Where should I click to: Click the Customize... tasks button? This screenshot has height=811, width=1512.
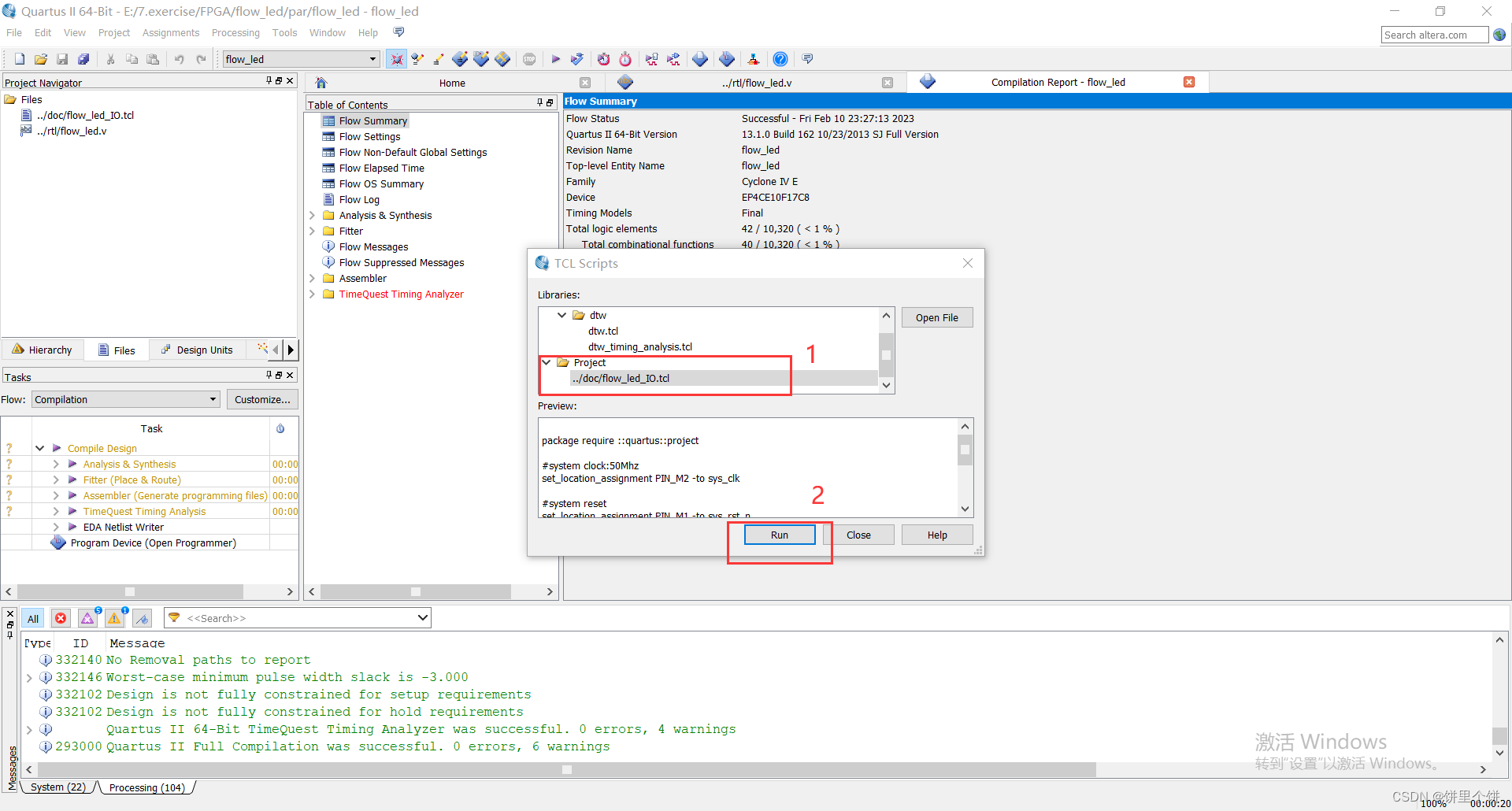click(262, 399)
